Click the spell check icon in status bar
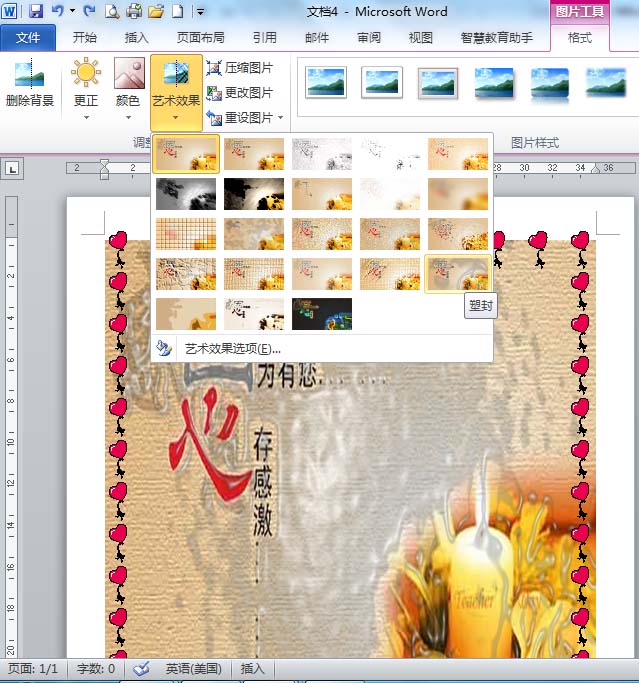This screenshot has height=683, width=639. point(141,669)
